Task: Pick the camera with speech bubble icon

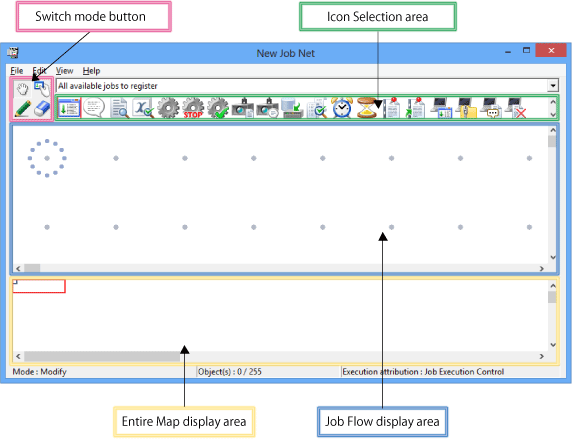Action: pos(267,108)
